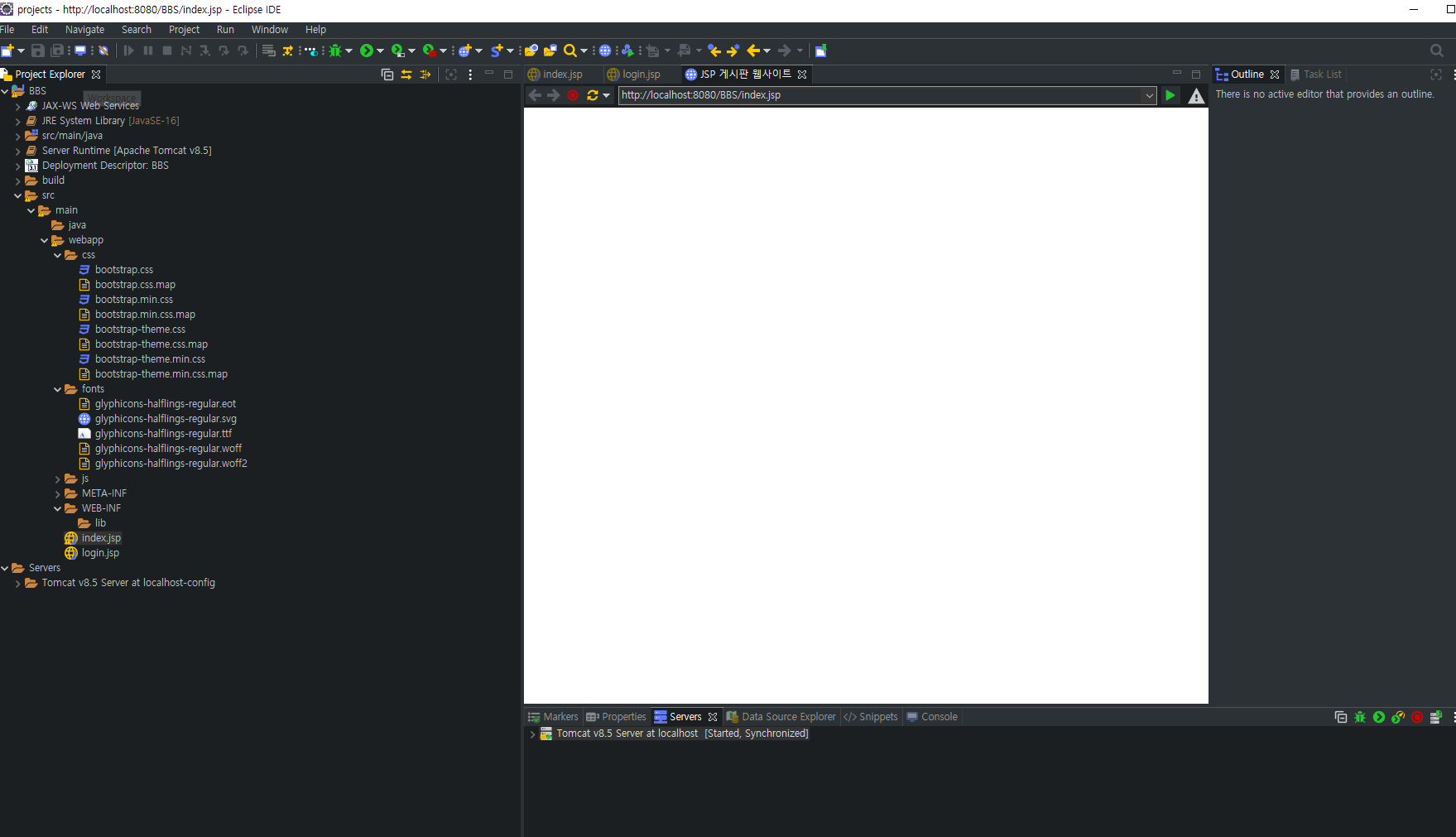1456x837 pixels.
Task: Select the WEB-INF lib folder
Action: coord(100,523)
